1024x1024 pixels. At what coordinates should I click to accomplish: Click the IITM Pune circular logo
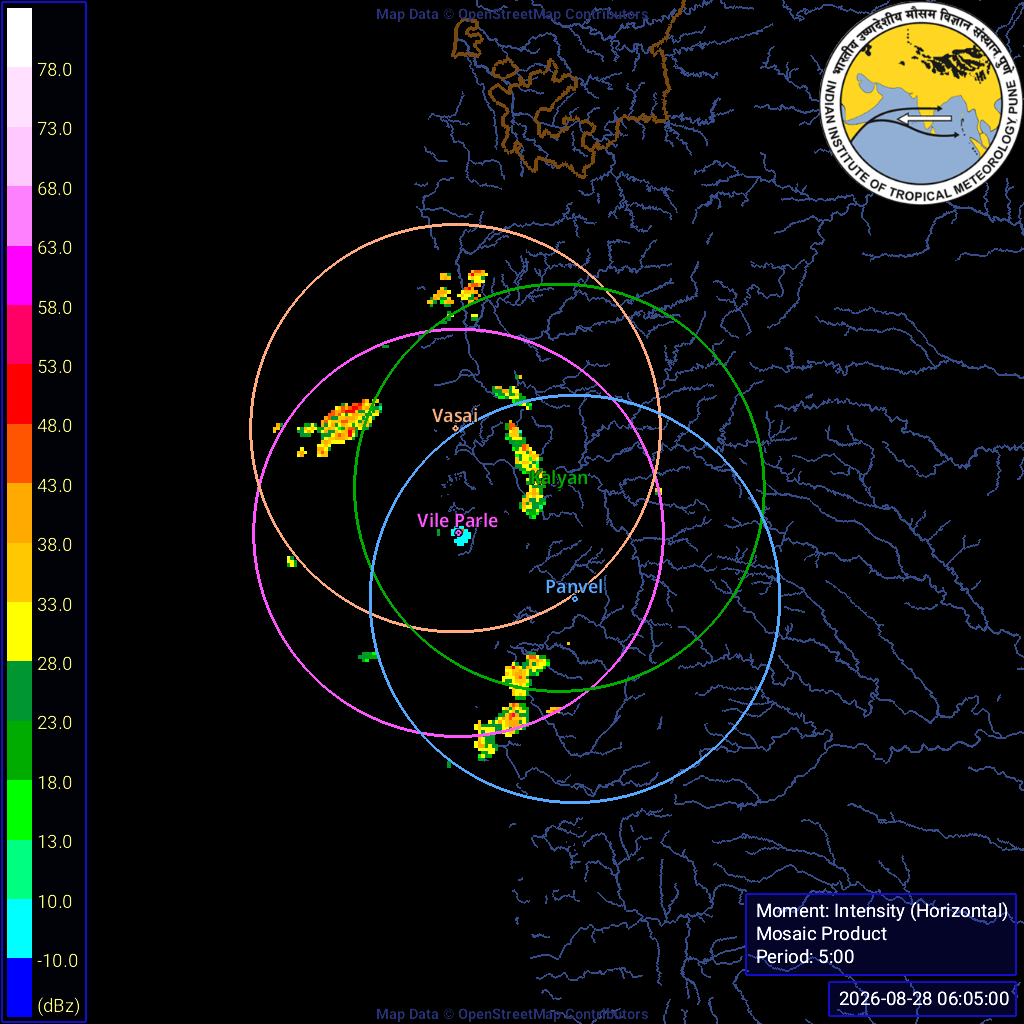[x=921, y=103]
